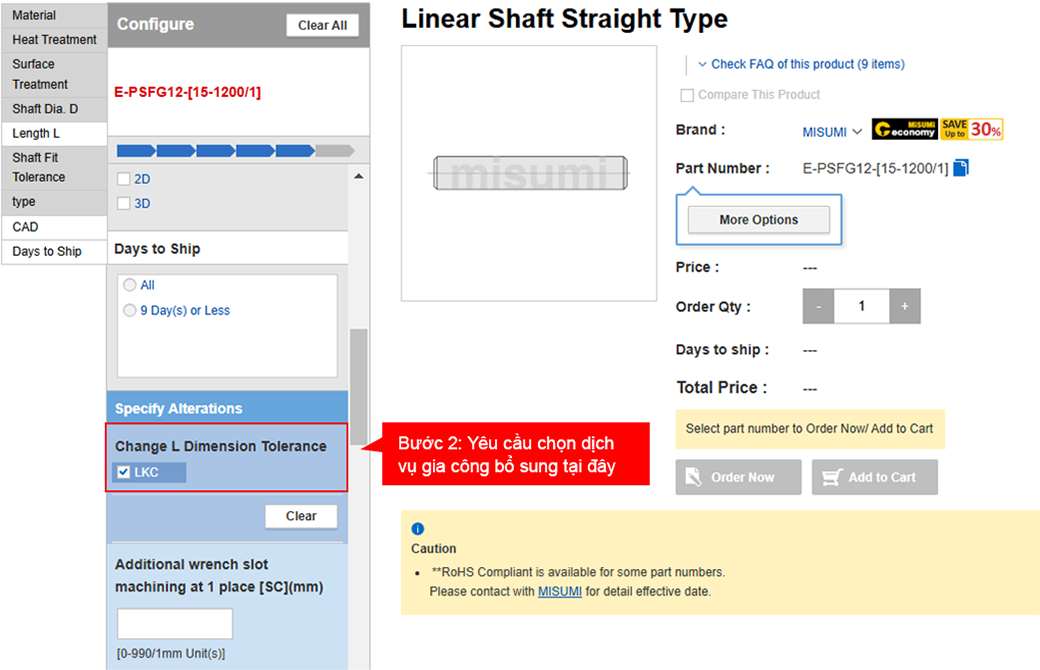Increase order quantity with plus button
Viewport: 1040px width, 670px height.
tap(904, 307)
